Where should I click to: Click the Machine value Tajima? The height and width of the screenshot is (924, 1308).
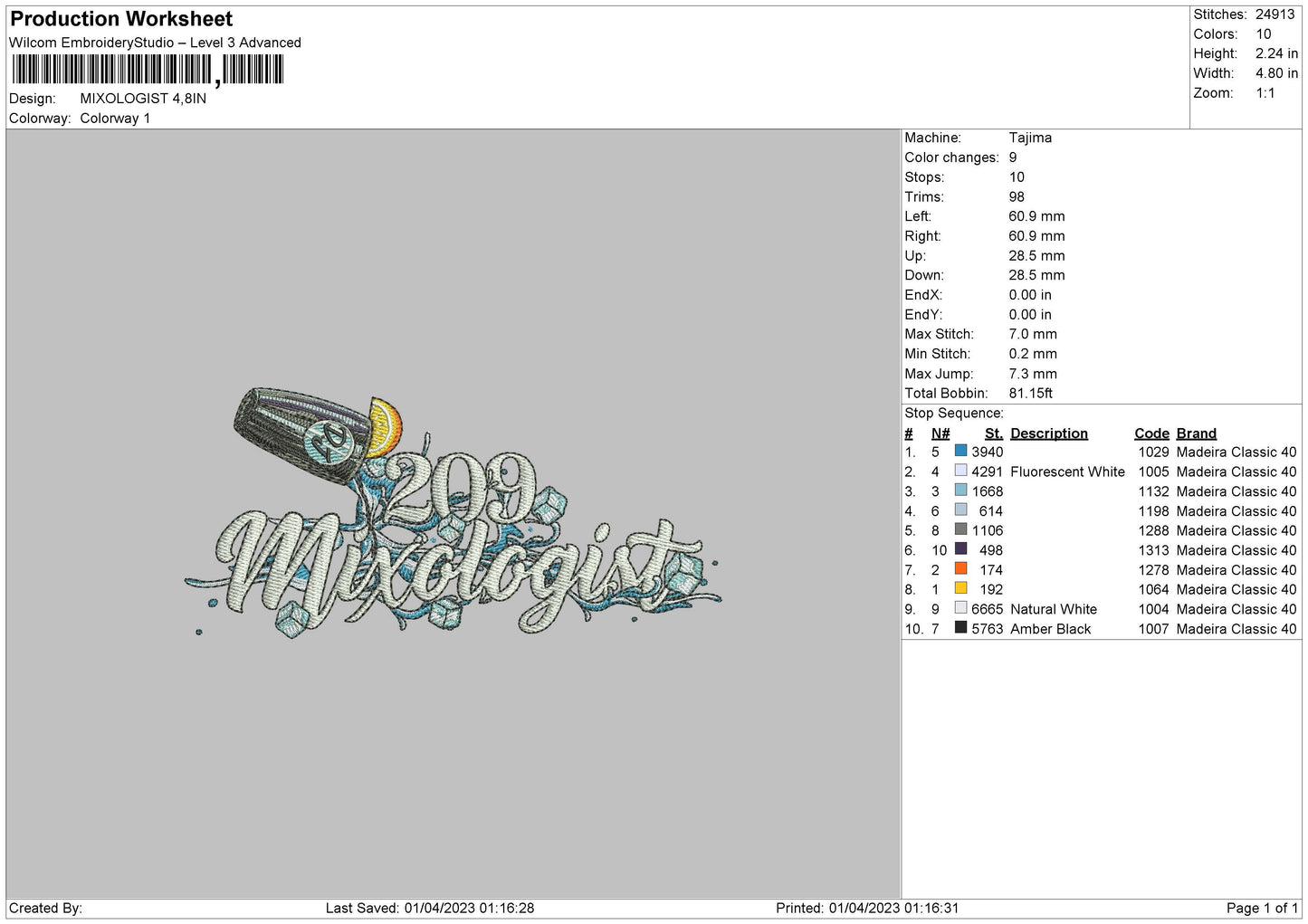coord(1030,138)
